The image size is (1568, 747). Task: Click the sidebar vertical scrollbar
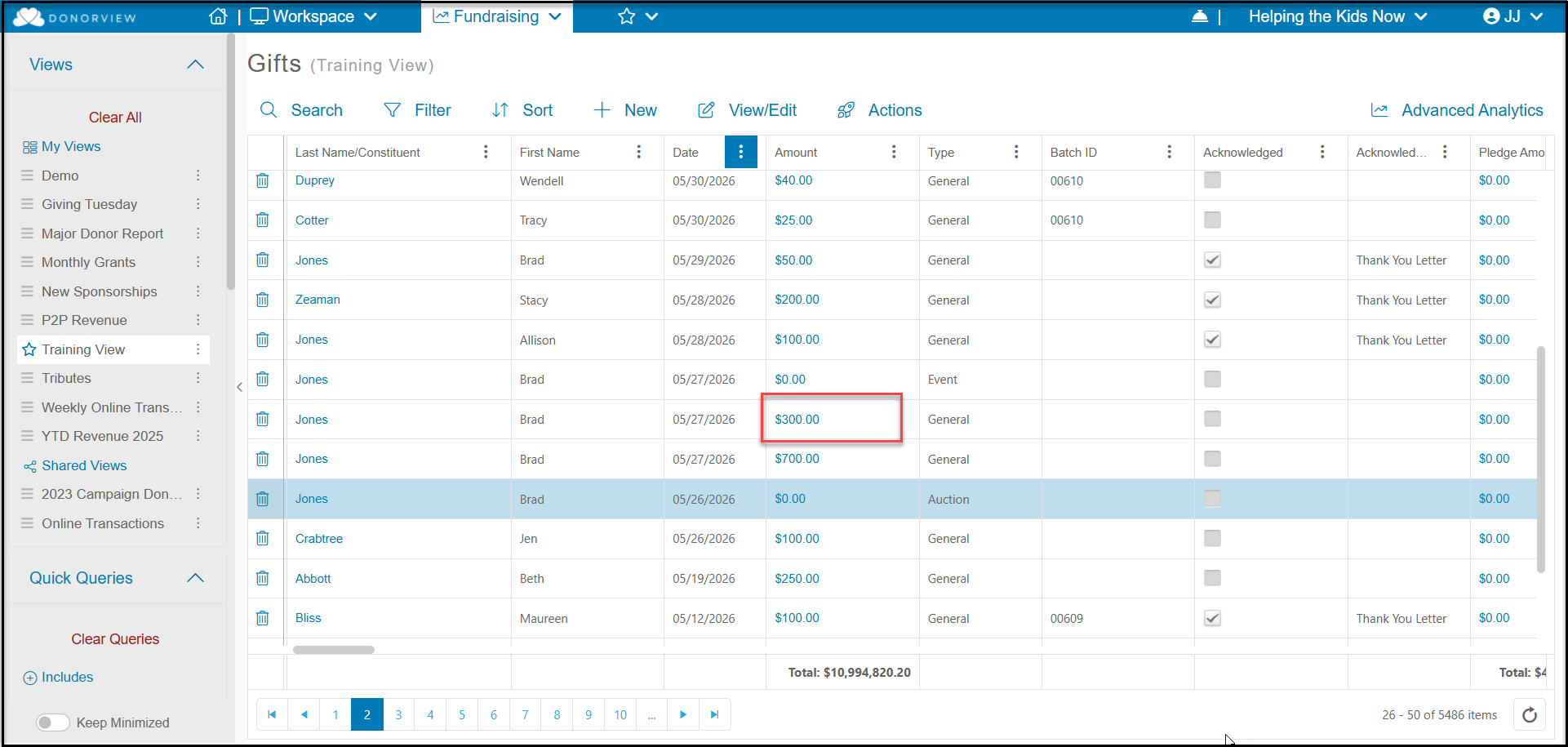point(231,163)
